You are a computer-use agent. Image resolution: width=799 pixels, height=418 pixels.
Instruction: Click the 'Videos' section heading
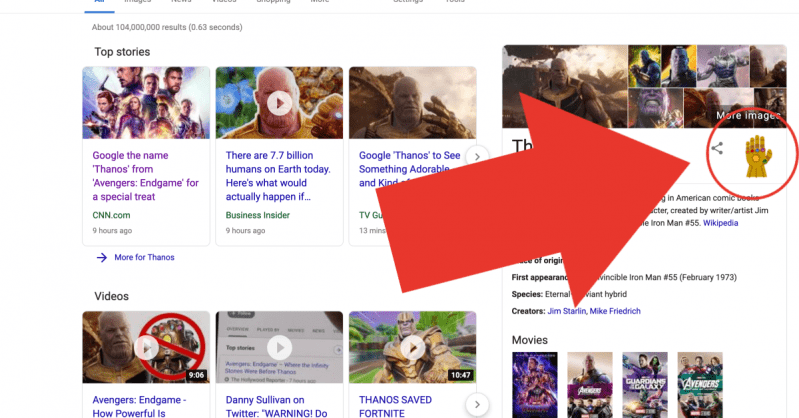112,296
